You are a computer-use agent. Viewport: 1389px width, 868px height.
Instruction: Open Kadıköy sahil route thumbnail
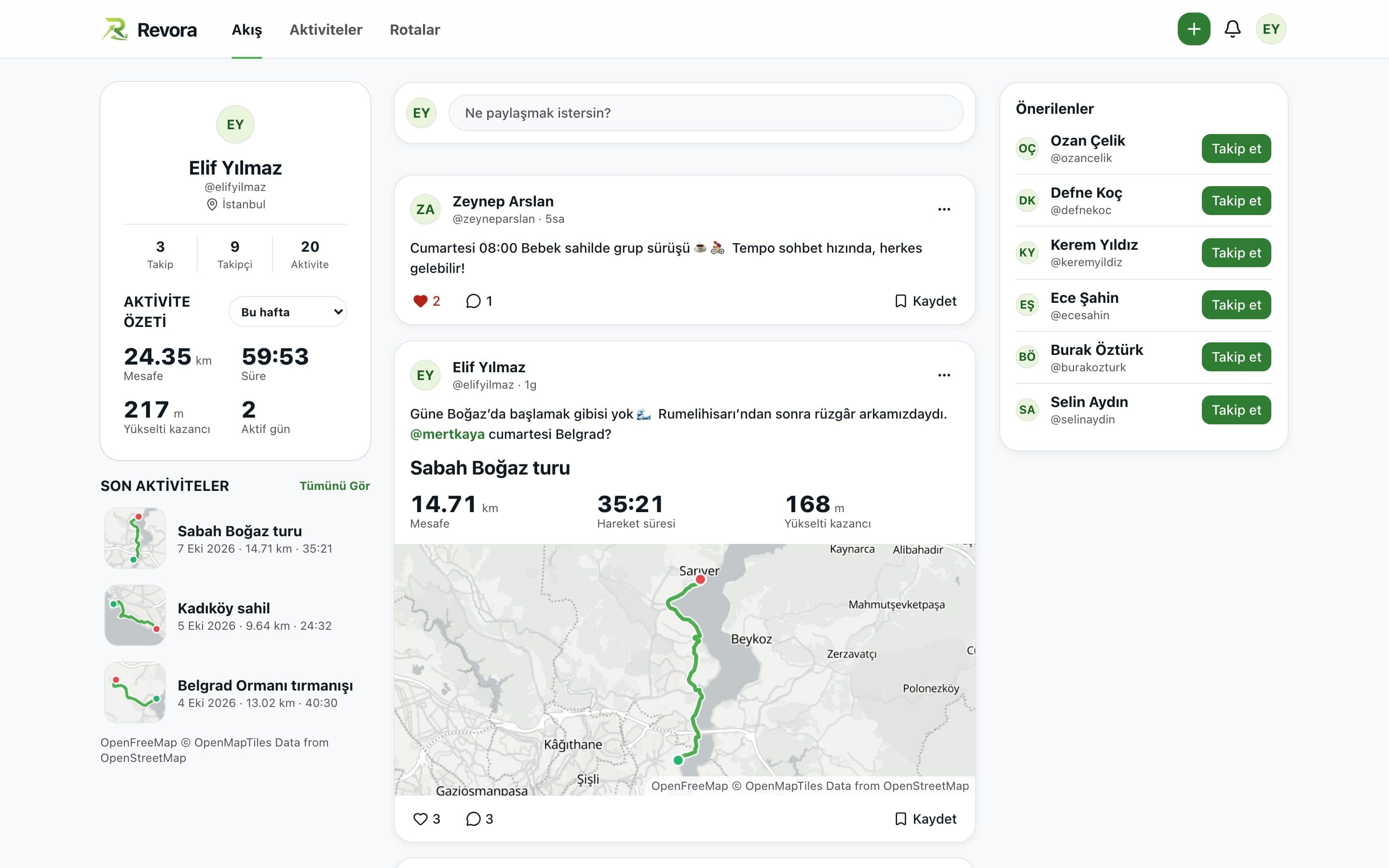[135, 615]
